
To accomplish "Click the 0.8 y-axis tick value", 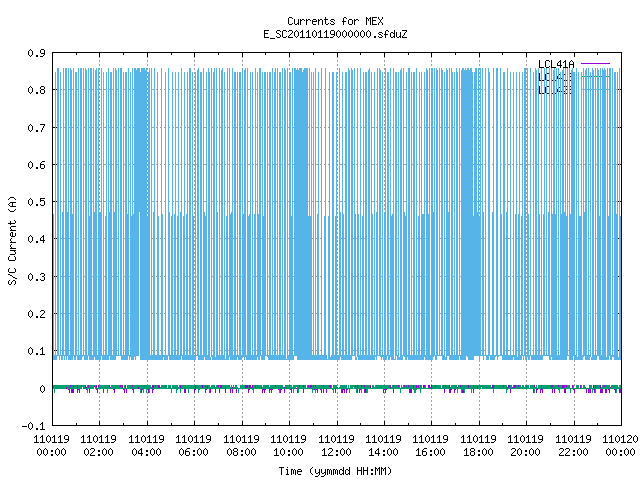I will tap(36, 90).
